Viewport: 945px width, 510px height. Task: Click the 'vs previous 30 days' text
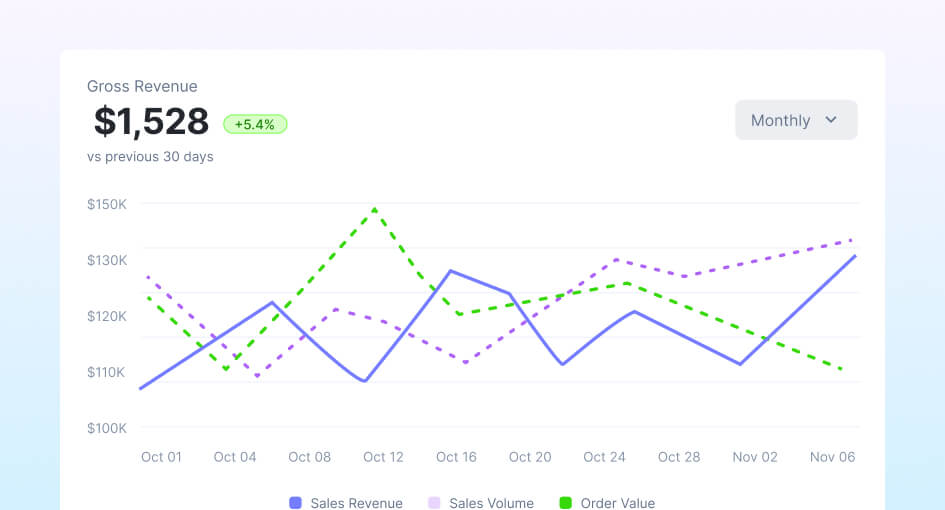tap(150, 157)
